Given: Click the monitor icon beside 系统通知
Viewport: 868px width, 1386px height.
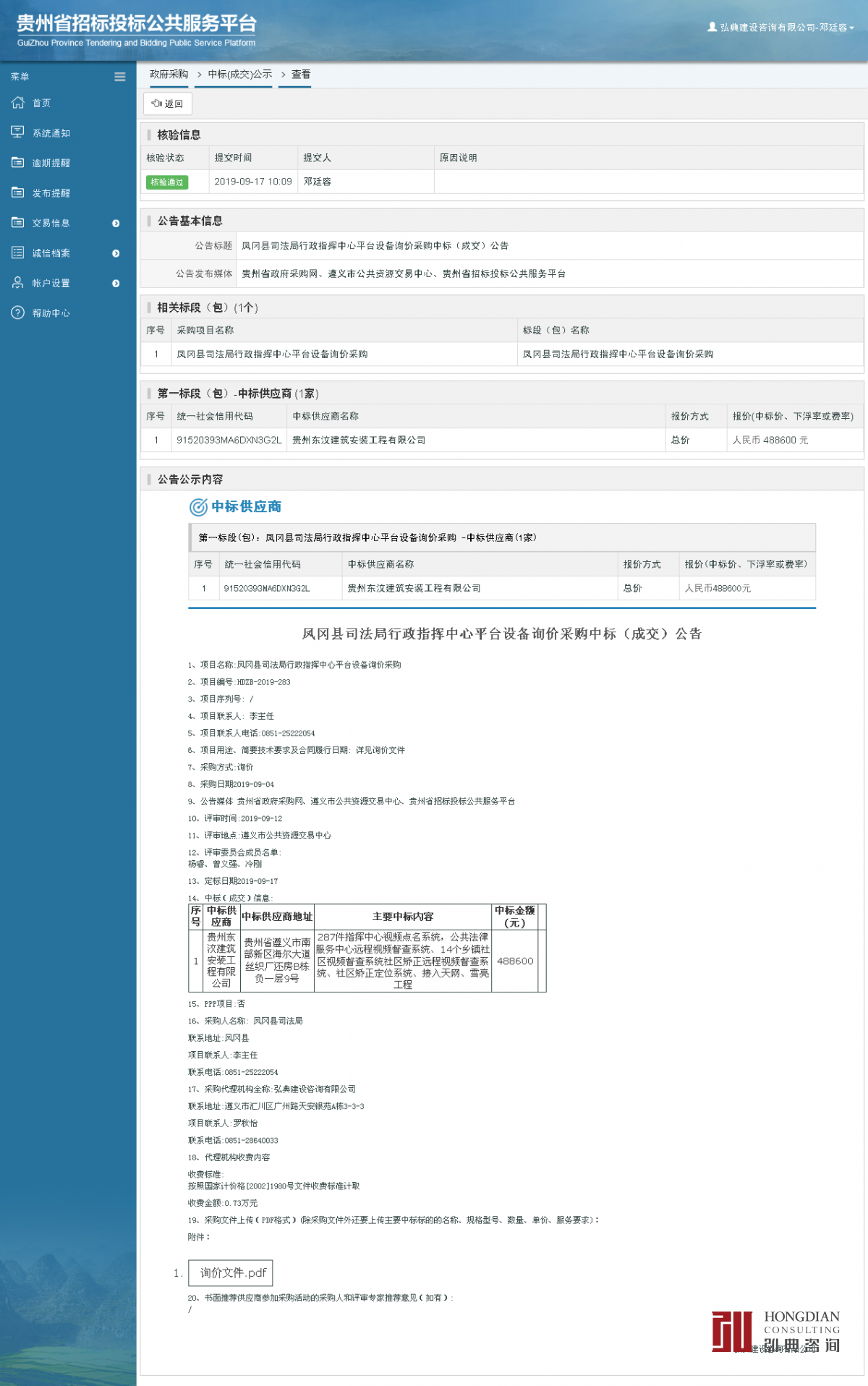Looking at the screenshot, I should point(18,132).
